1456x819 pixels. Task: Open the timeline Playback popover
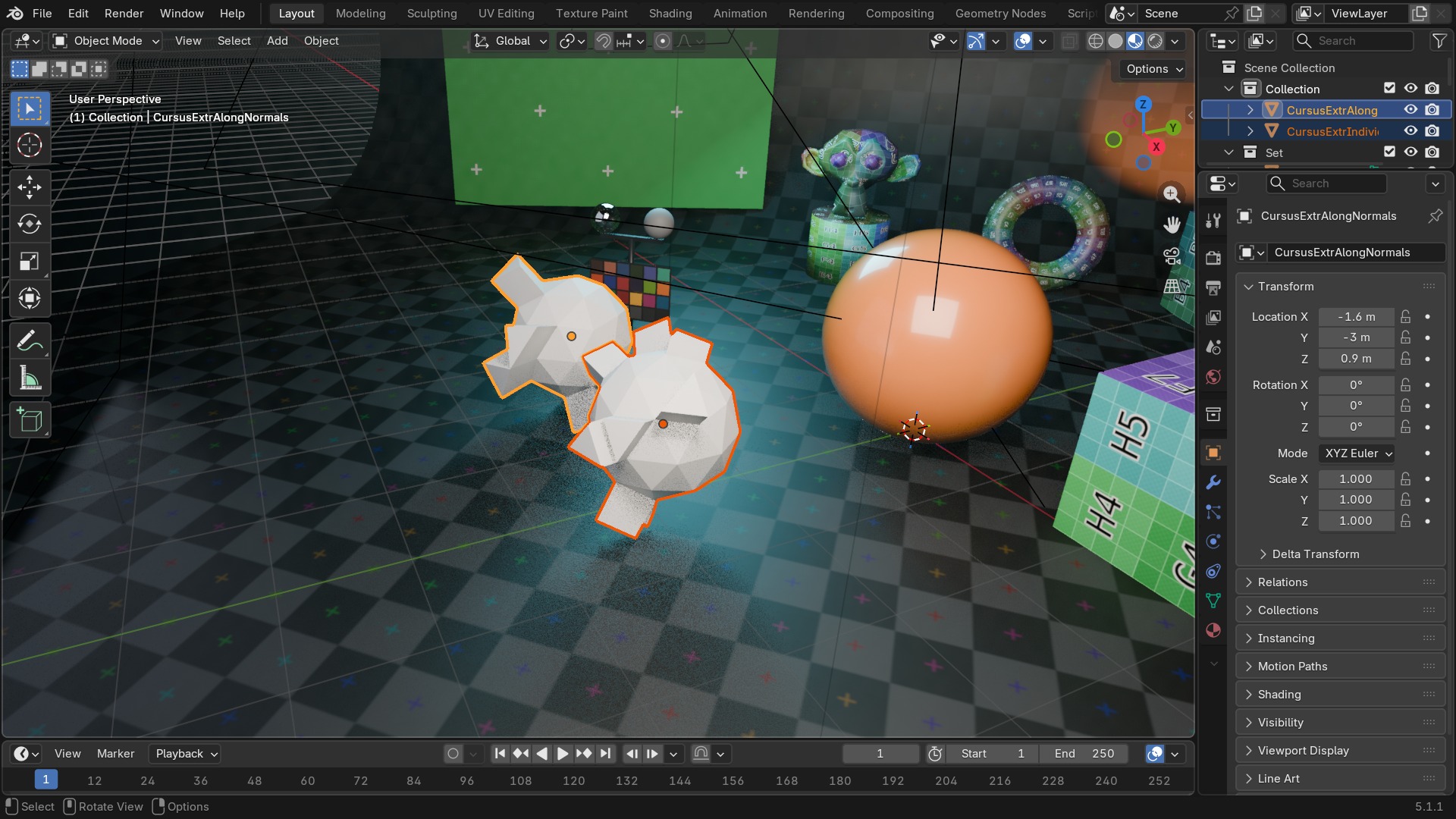[187, 754]
